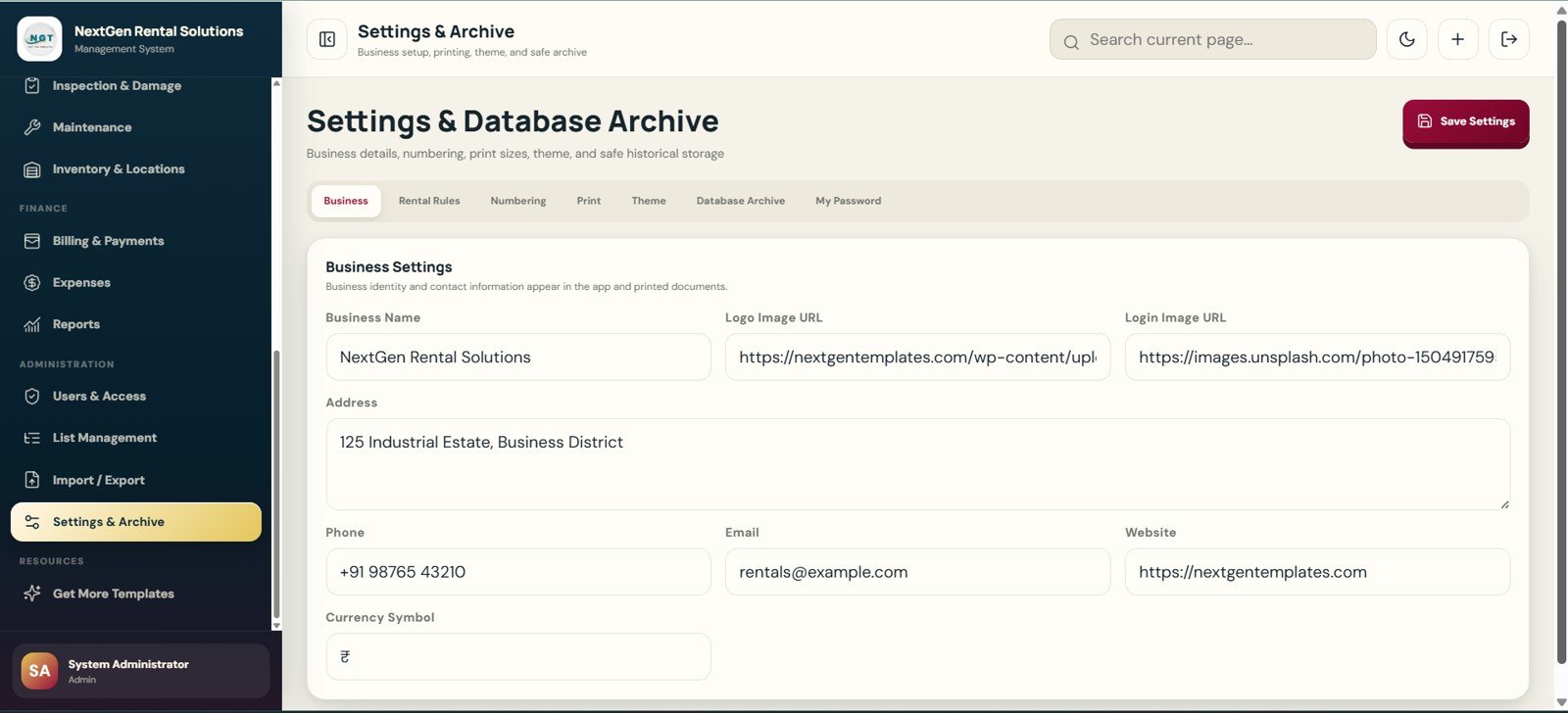
Task: Click the sidebar scrollbar down arrow
Action: click(276, 625)
